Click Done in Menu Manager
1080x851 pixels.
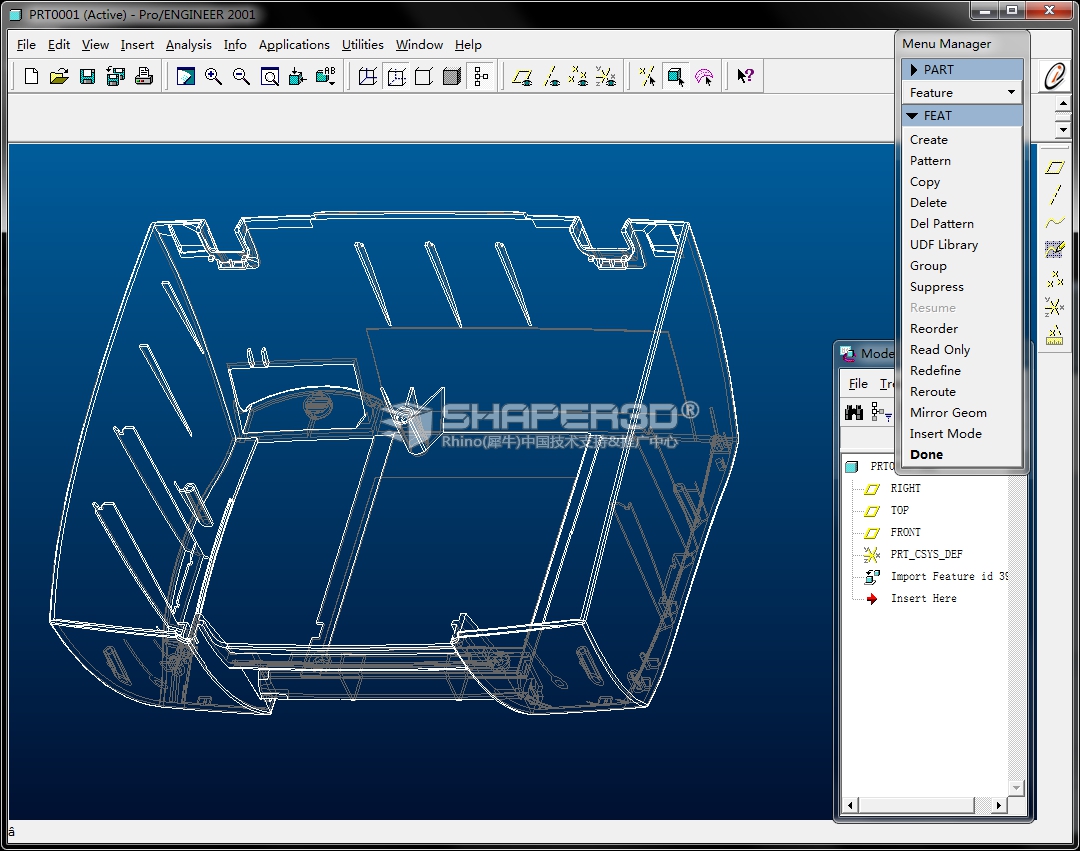coord(926,454)
